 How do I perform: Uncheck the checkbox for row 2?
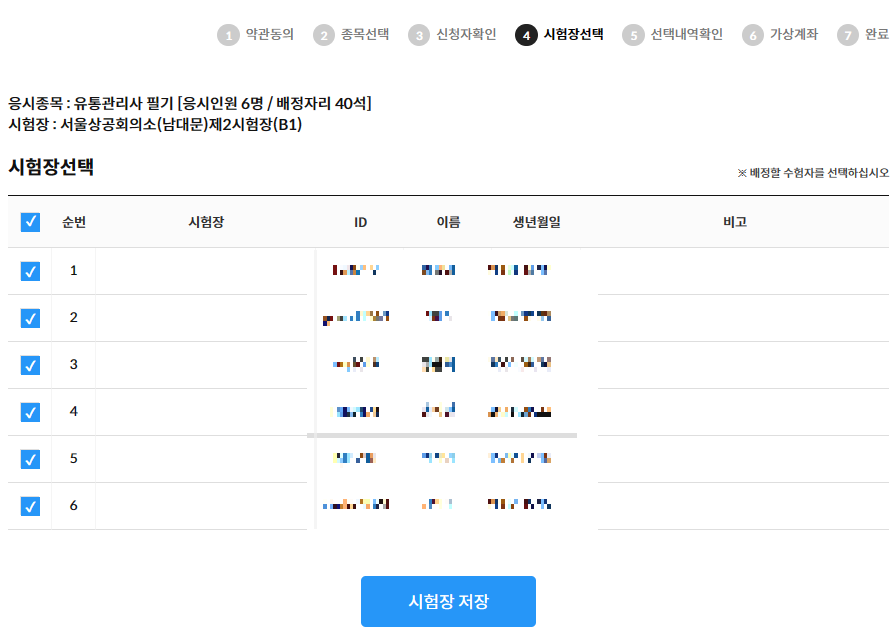[31, 318]
